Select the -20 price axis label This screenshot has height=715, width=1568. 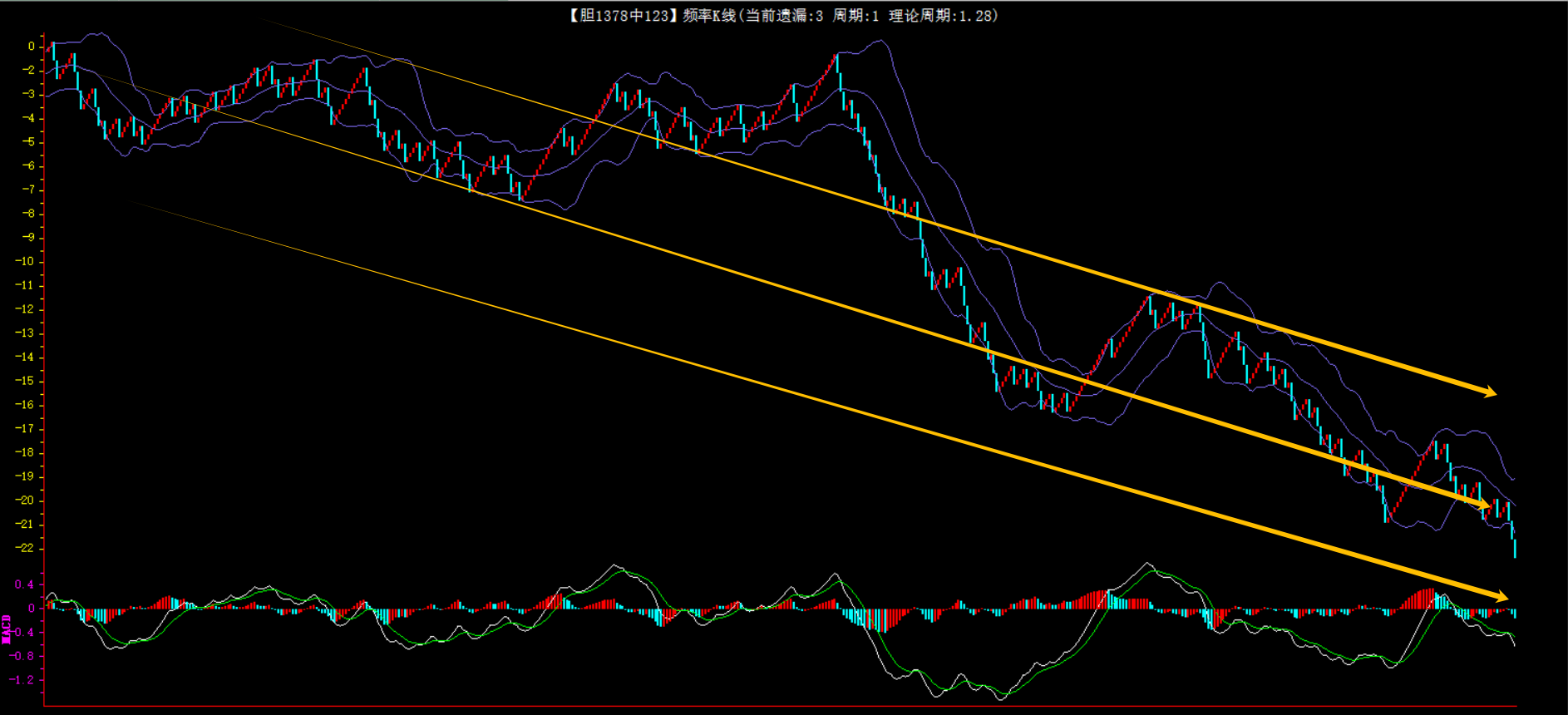coord(25,500)
